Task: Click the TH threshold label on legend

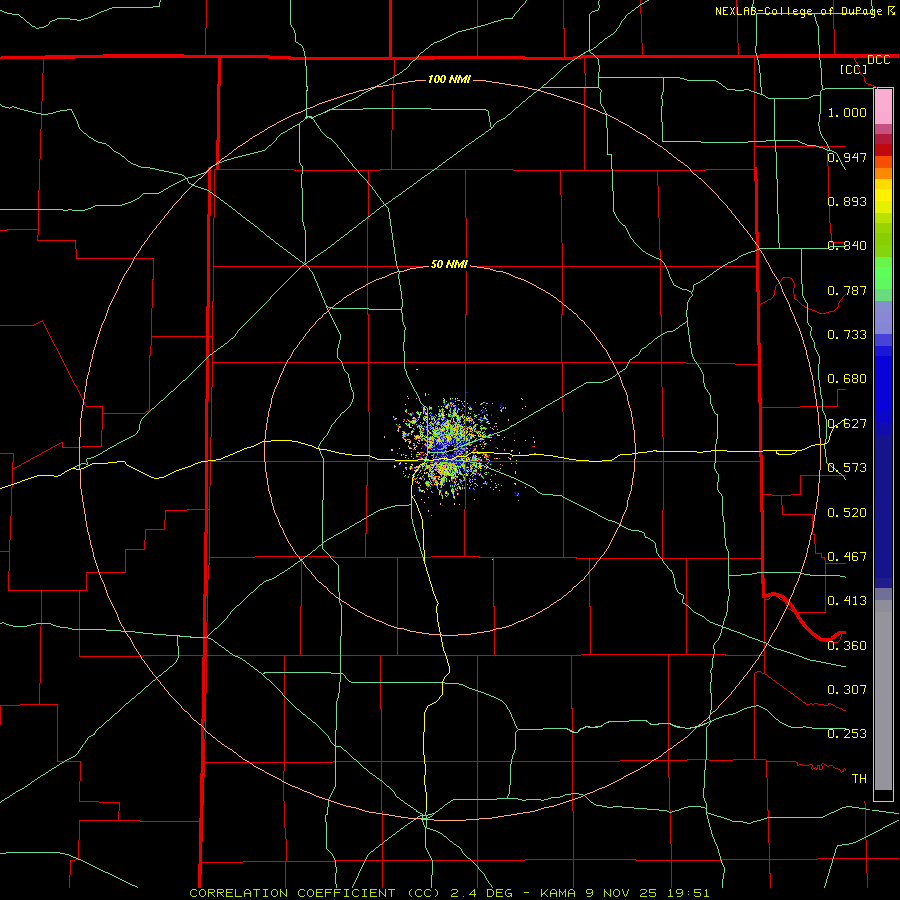Action: click(x=859, y=778)
